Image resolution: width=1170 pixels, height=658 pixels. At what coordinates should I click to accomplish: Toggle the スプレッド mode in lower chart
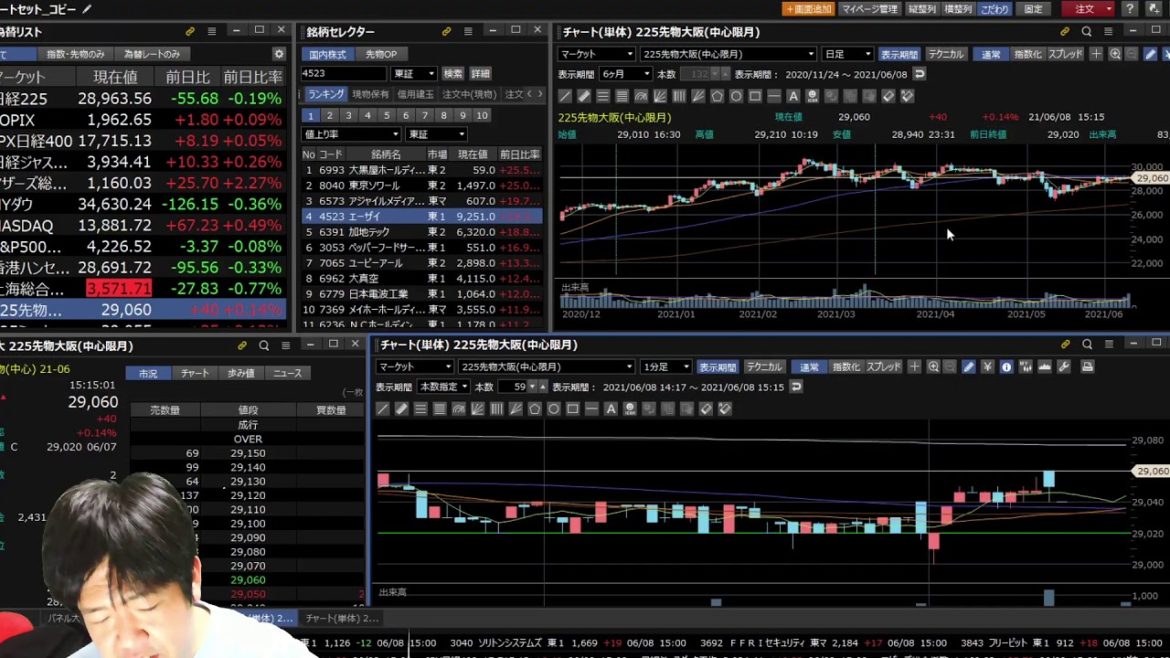coord(883,367)
